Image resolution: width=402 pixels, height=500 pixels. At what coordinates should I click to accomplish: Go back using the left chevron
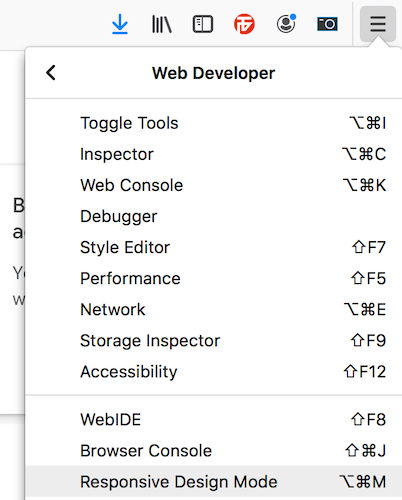[x=51, y=73]
